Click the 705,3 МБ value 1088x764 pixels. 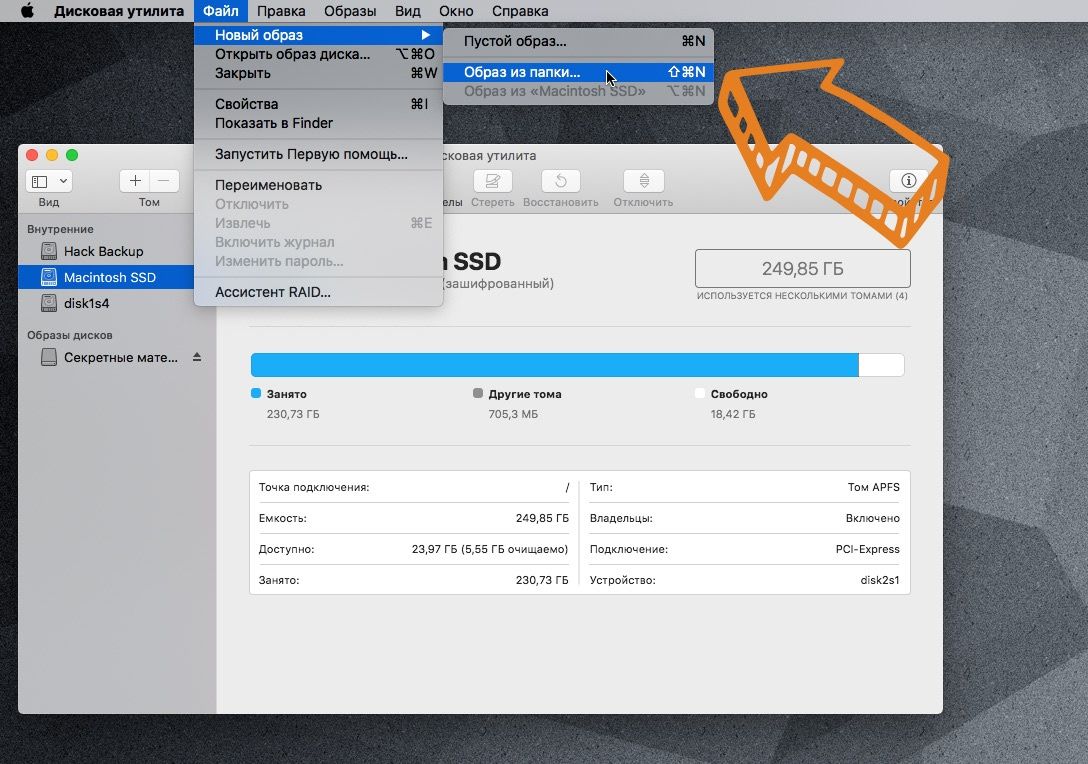tap(513, 414)
